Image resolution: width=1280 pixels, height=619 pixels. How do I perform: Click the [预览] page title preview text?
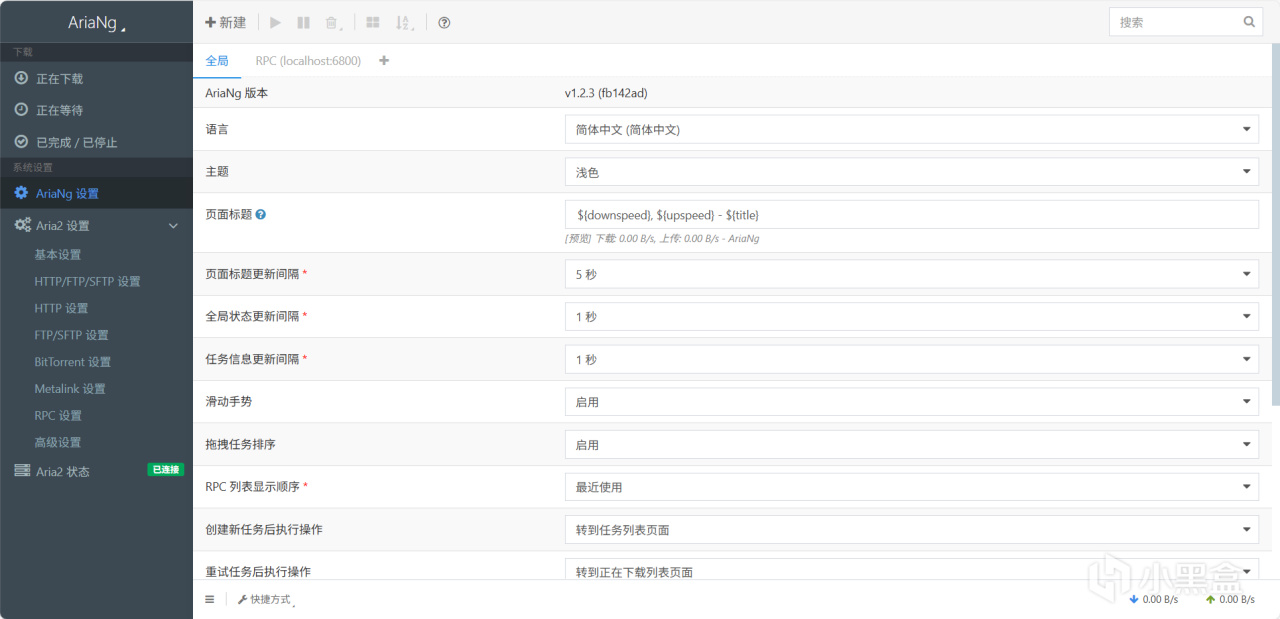coord(662,239)
